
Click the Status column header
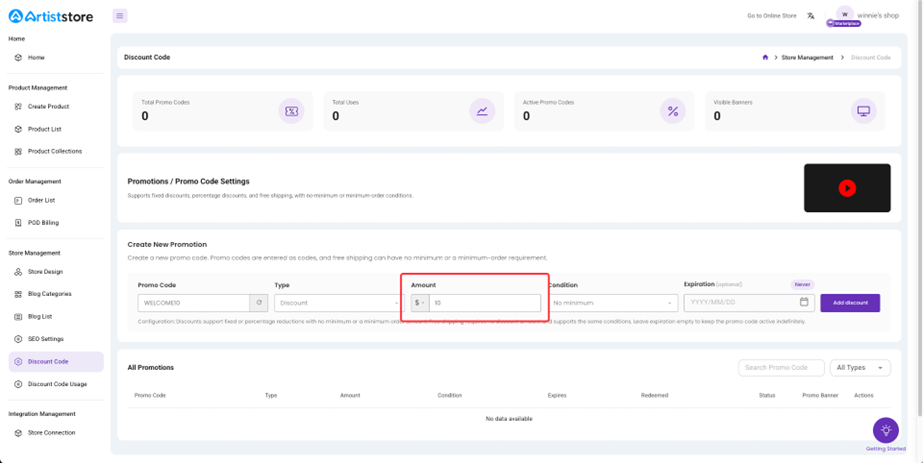[x=767, y=395]
